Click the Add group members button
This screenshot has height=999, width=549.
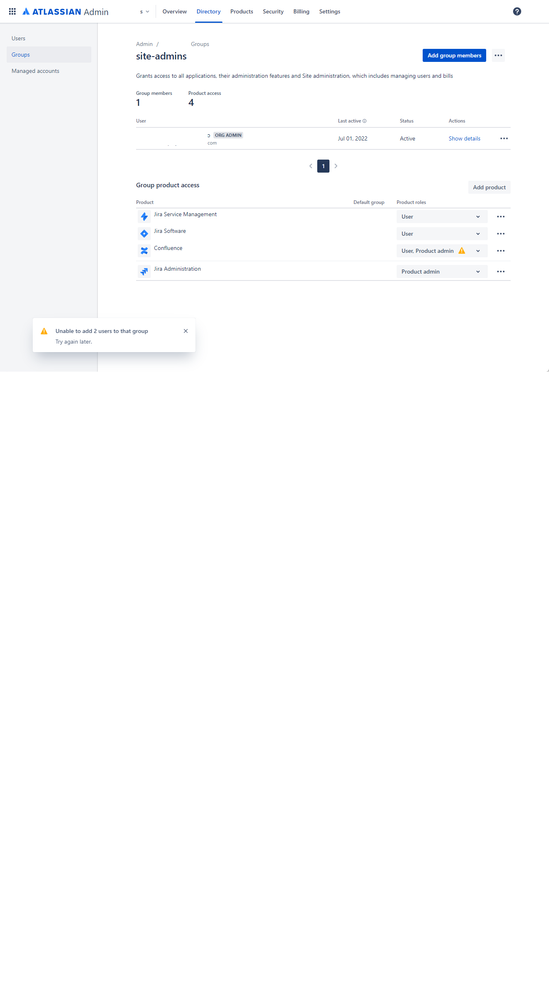click(454, 55)
